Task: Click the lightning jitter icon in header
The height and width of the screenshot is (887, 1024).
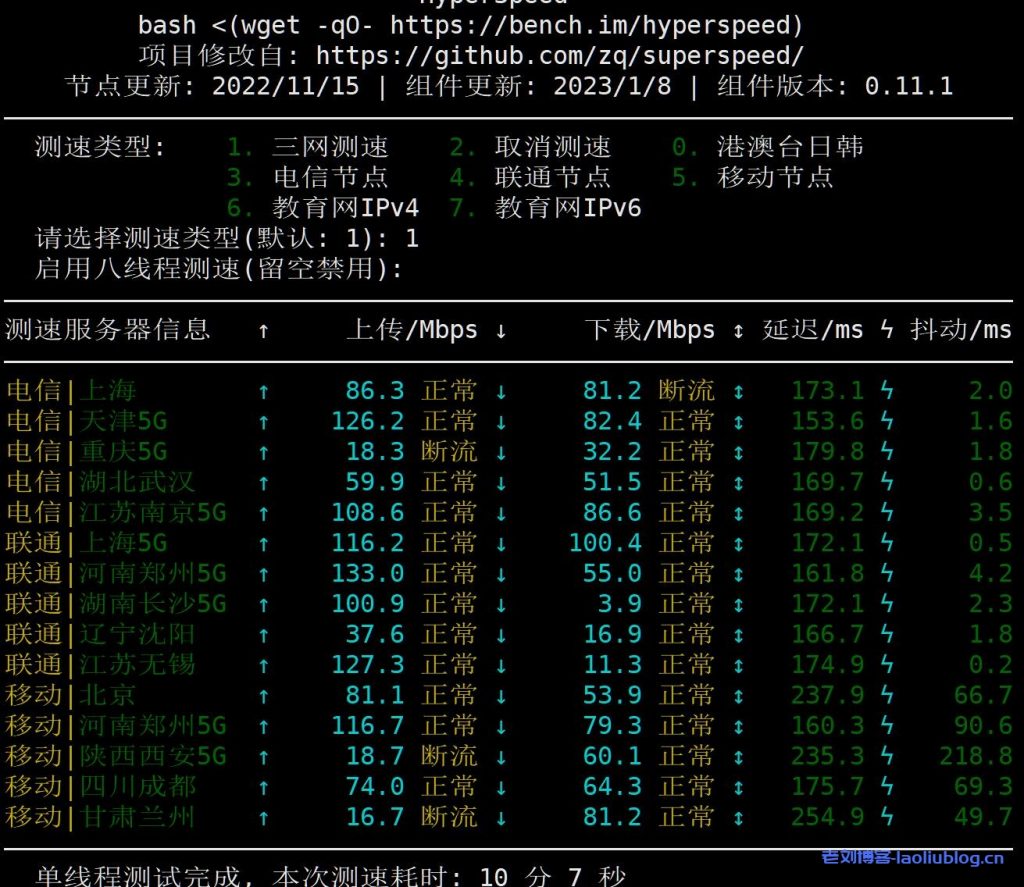Action: 886,331
